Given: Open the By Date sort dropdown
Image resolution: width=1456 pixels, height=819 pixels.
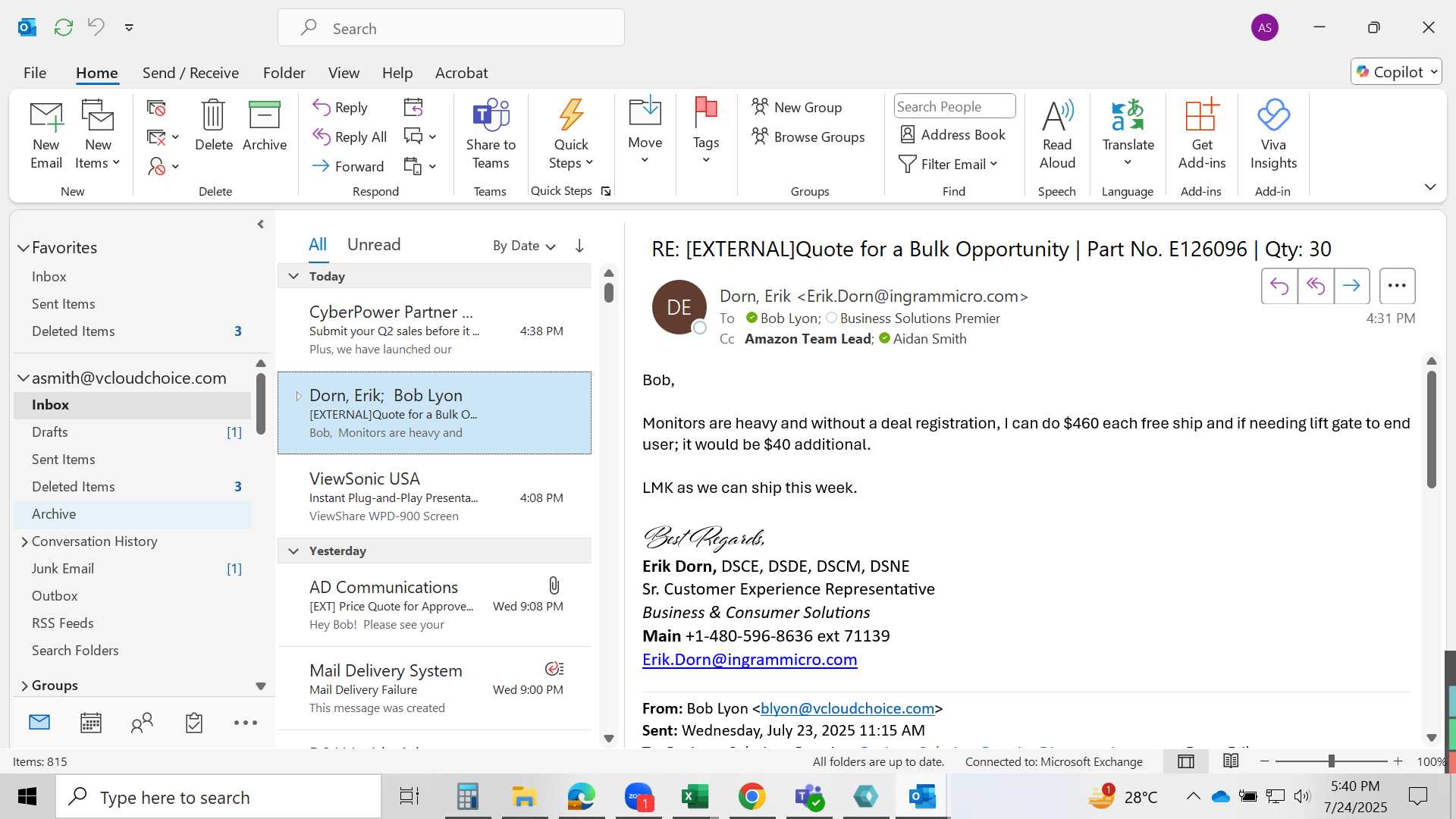Looking at the screenshot, I should [524, 246].
